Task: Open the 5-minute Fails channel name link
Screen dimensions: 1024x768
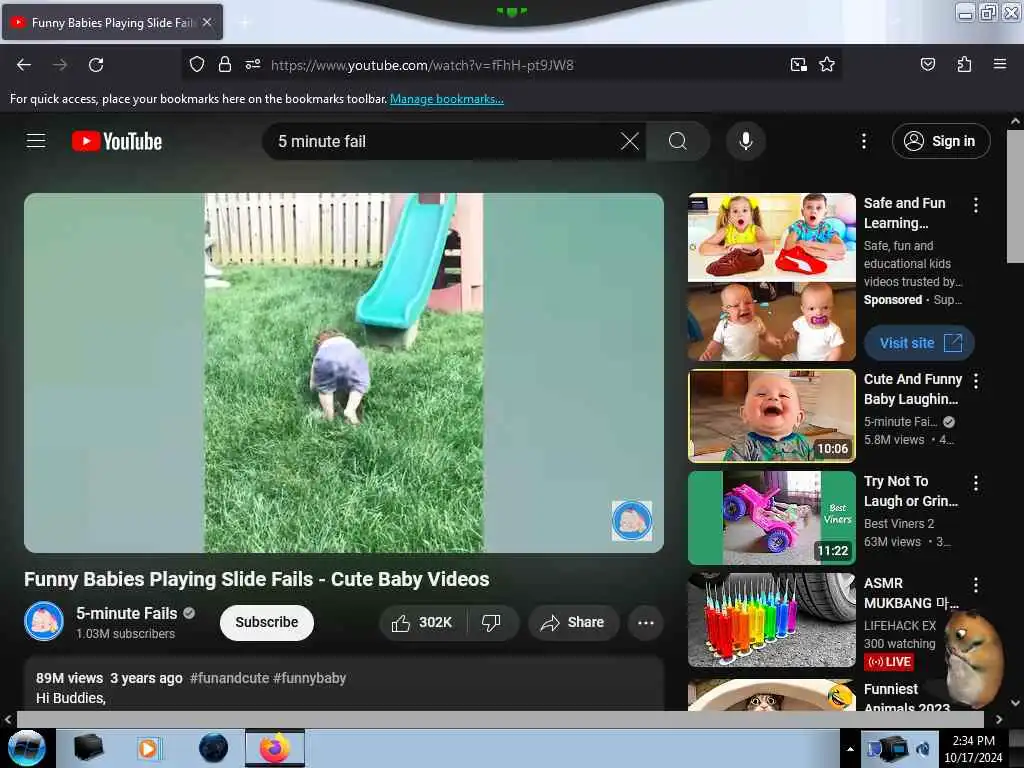Action: click(127, 613)
